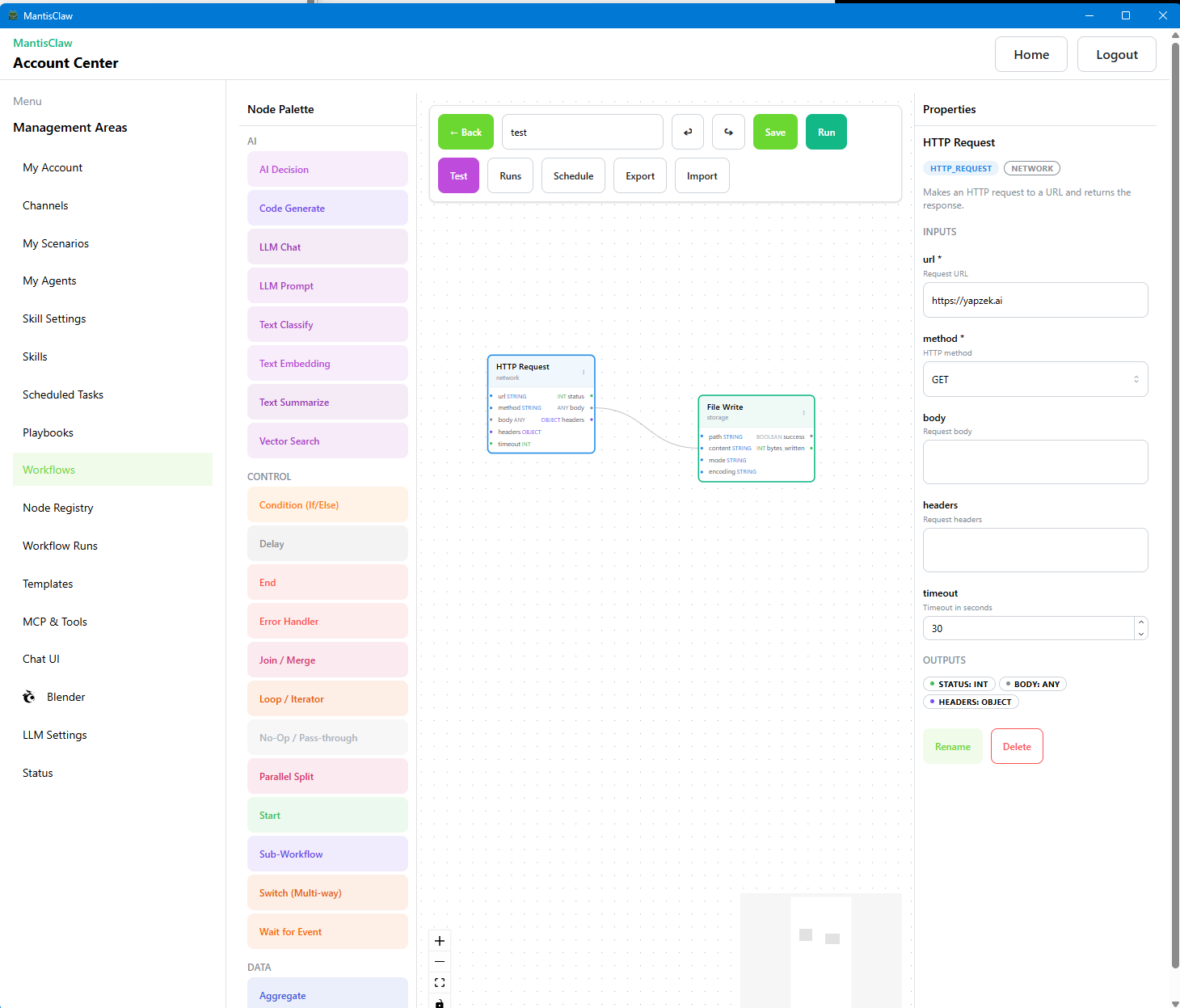The height and width of the screenshot is (1008, 1180).
Task: Run the workflow
Action: tap(826, 132)
